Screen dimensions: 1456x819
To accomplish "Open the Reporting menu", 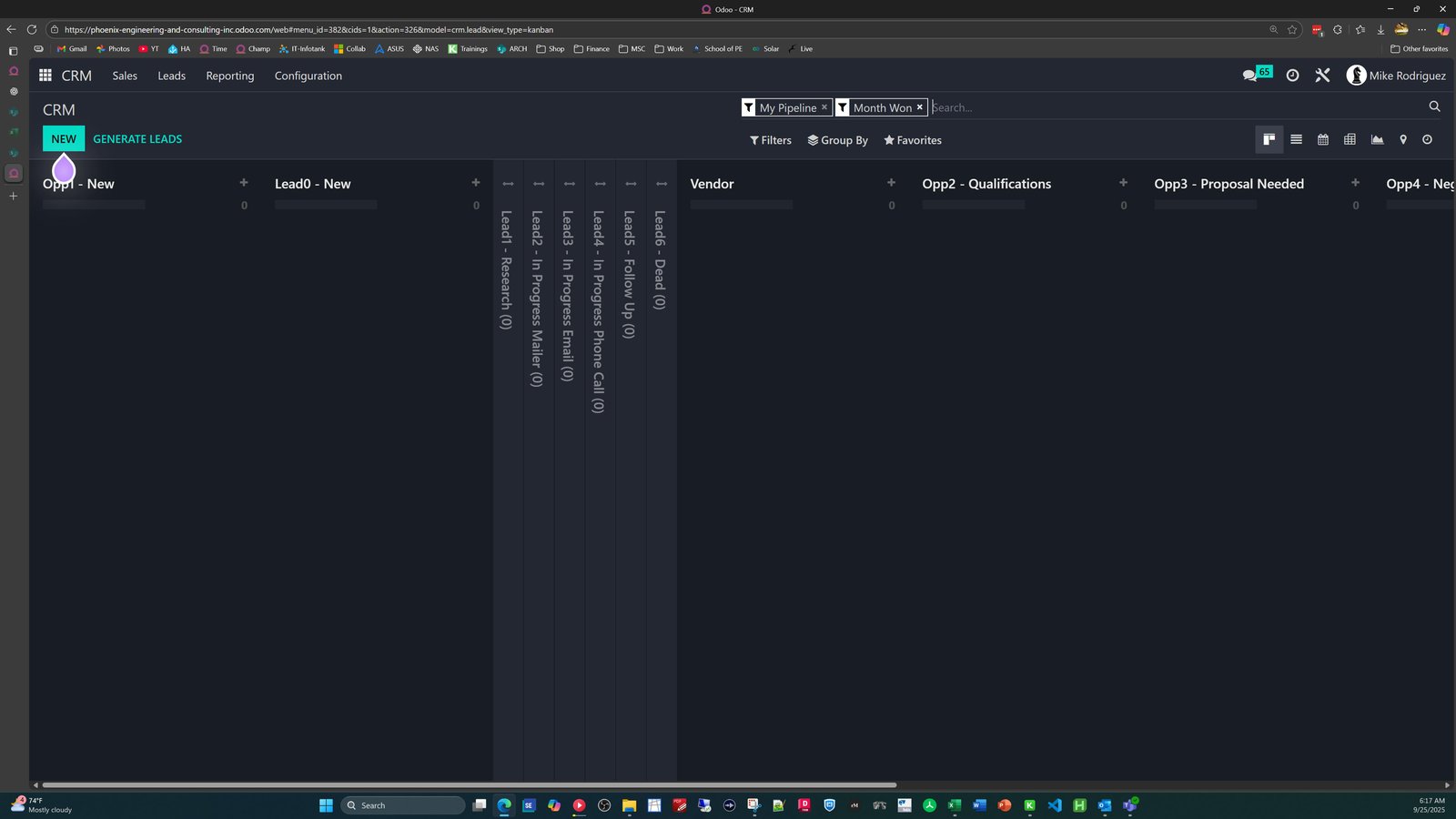I will point(230,76).
